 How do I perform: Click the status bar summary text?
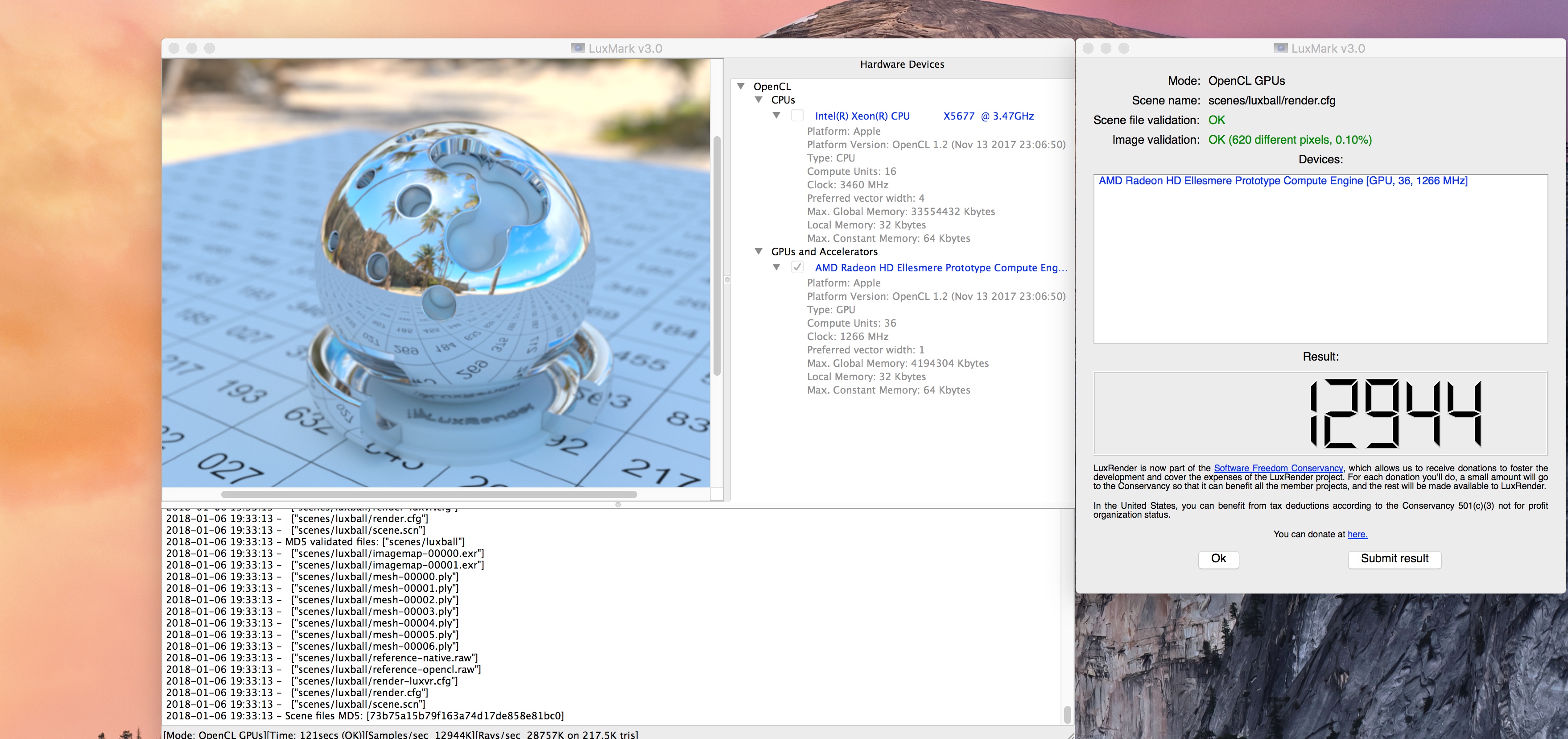(x=400, y=734)
